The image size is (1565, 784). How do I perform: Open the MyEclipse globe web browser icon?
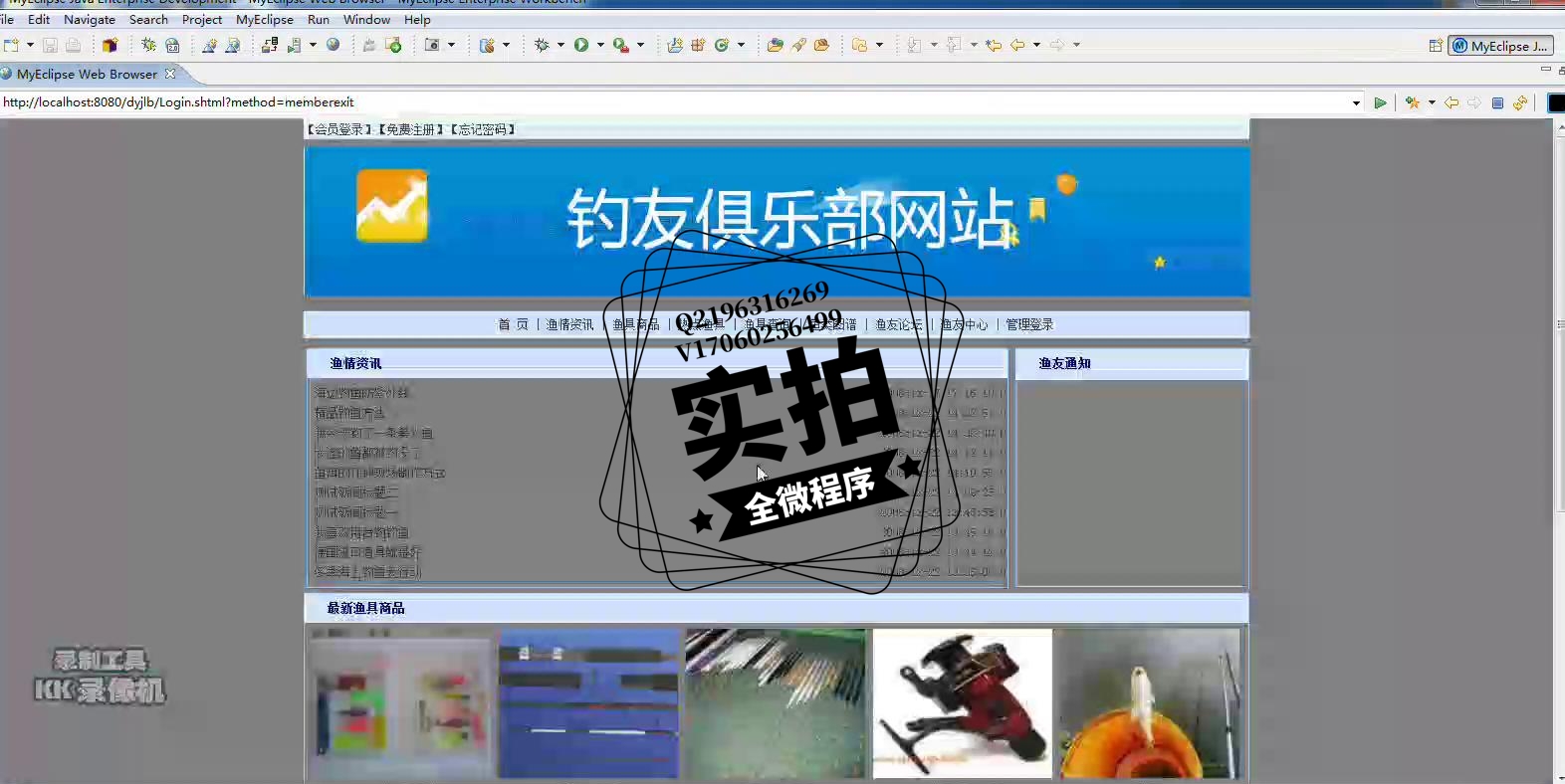[334, 45]
